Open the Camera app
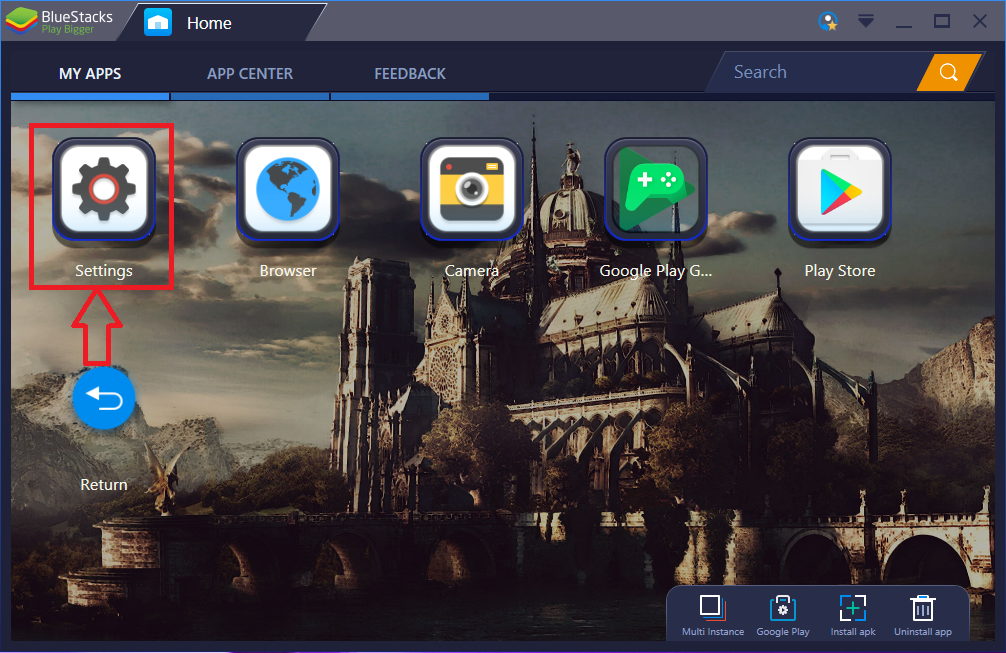The height and width of the screenshot is (653, 1006). click(472, 190)
